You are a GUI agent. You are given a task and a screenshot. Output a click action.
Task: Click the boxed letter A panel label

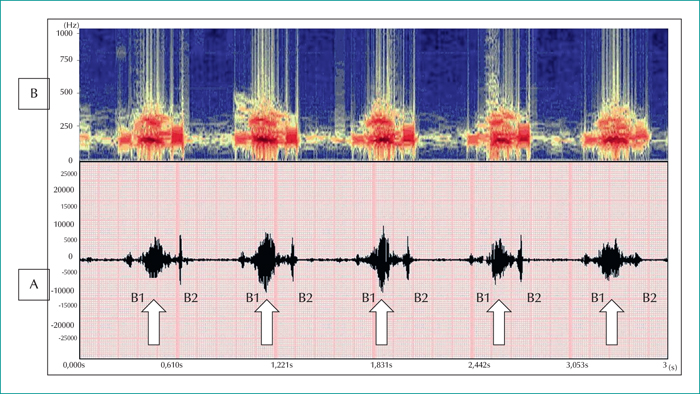click(34, 284)
